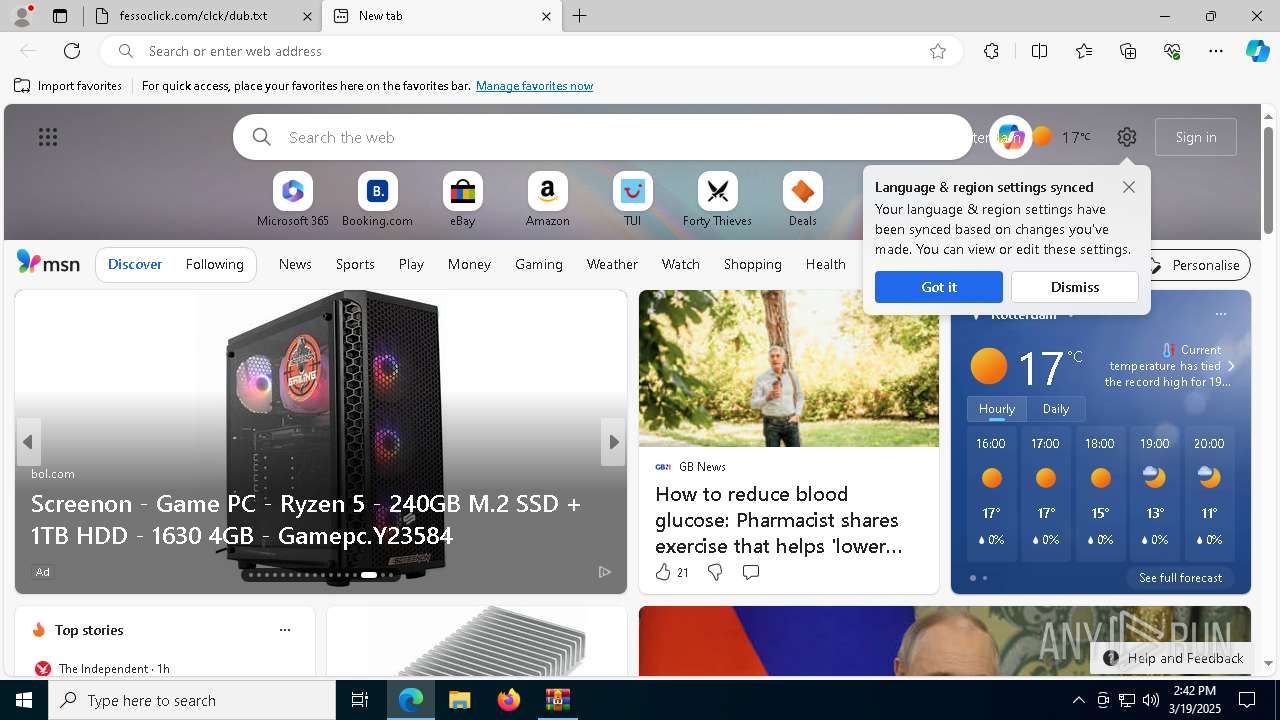Open Microsoft 365 quick link

(292, 200)
